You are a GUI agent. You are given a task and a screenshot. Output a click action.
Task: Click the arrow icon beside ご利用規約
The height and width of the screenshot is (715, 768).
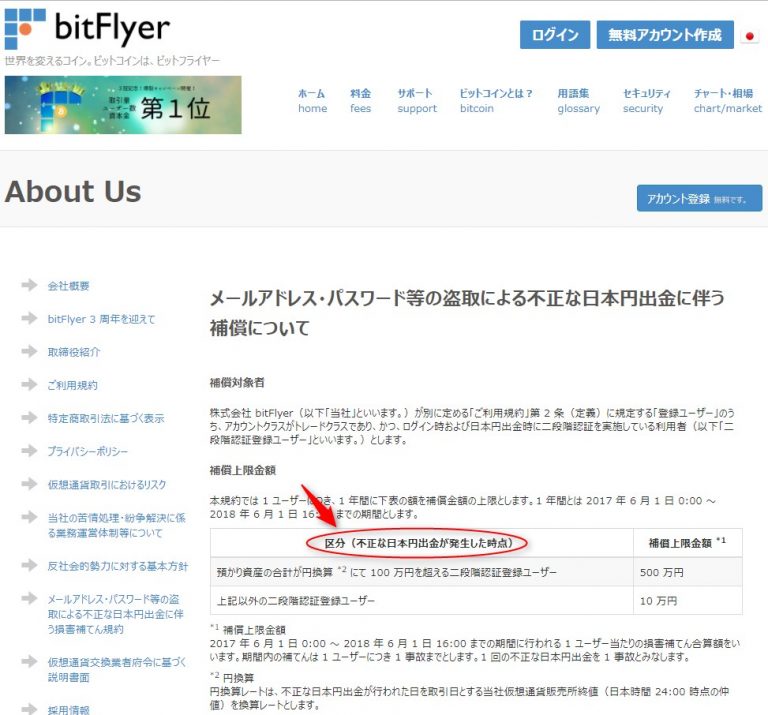tap(29, 384)
